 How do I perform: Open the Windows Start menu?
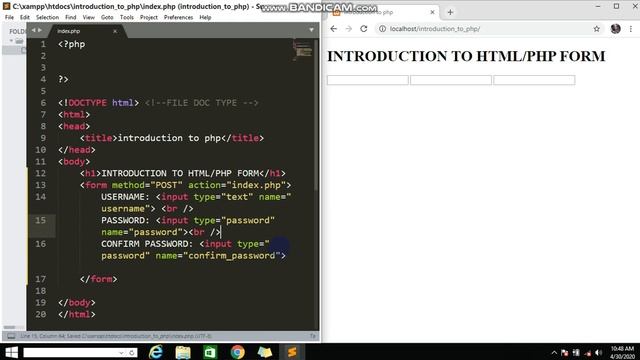pyautogui.click(x=11, y=352)
